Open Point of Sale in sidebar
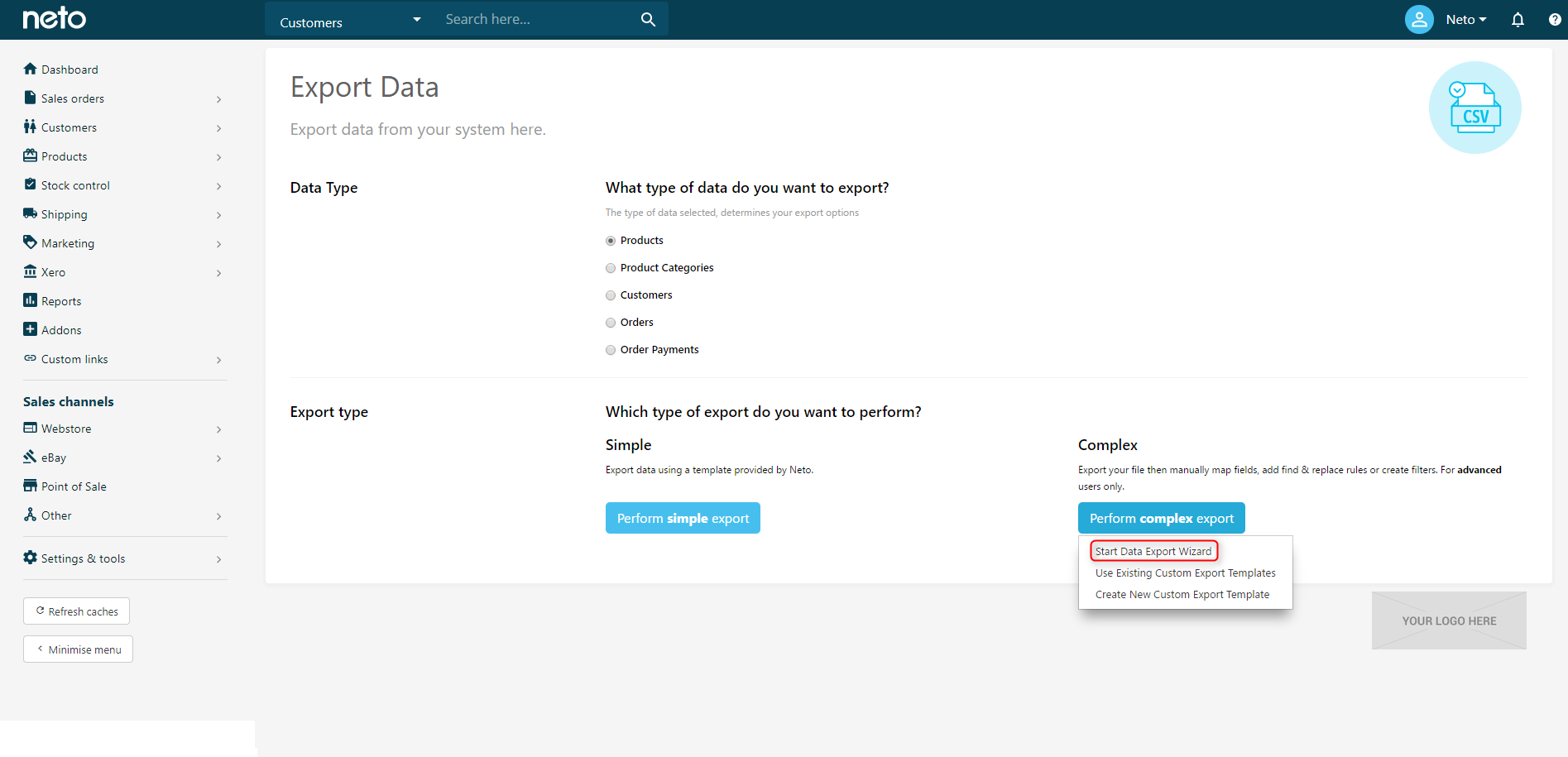This screenshot has width=1568, height=757. click(74, 486)
